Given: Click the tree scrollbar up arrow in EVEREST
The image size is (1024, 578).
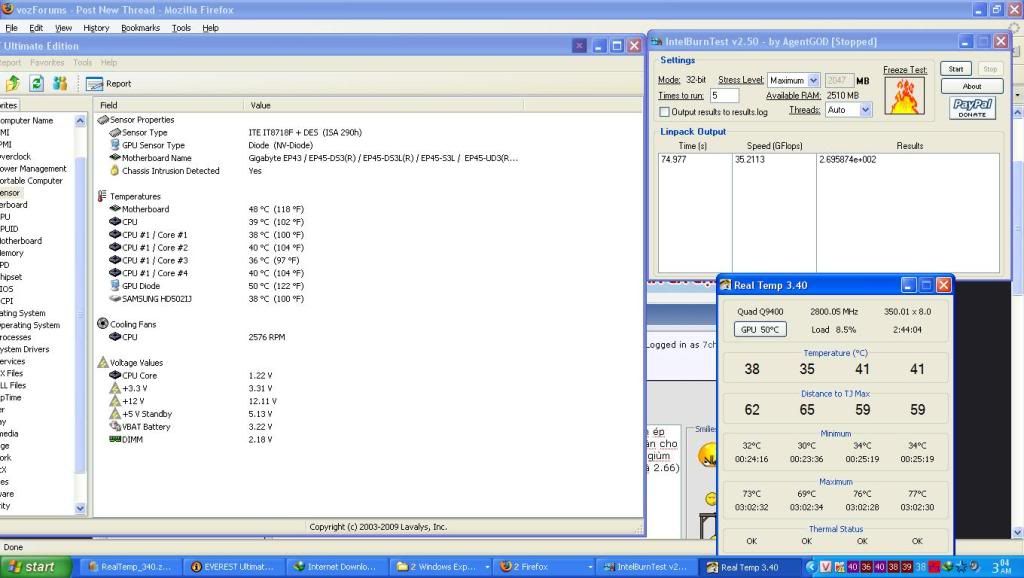Looking at the screenshot, I should coord(80,121).
